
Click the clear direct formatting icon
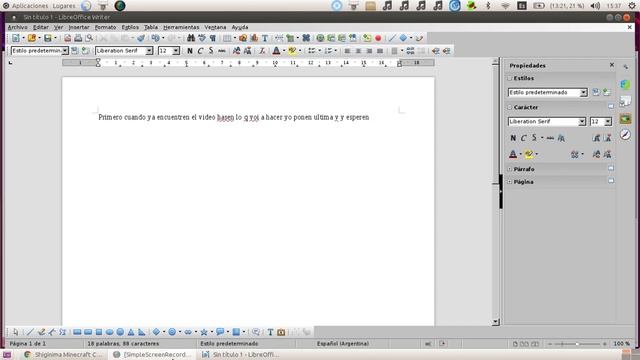[x=262, y=51]
